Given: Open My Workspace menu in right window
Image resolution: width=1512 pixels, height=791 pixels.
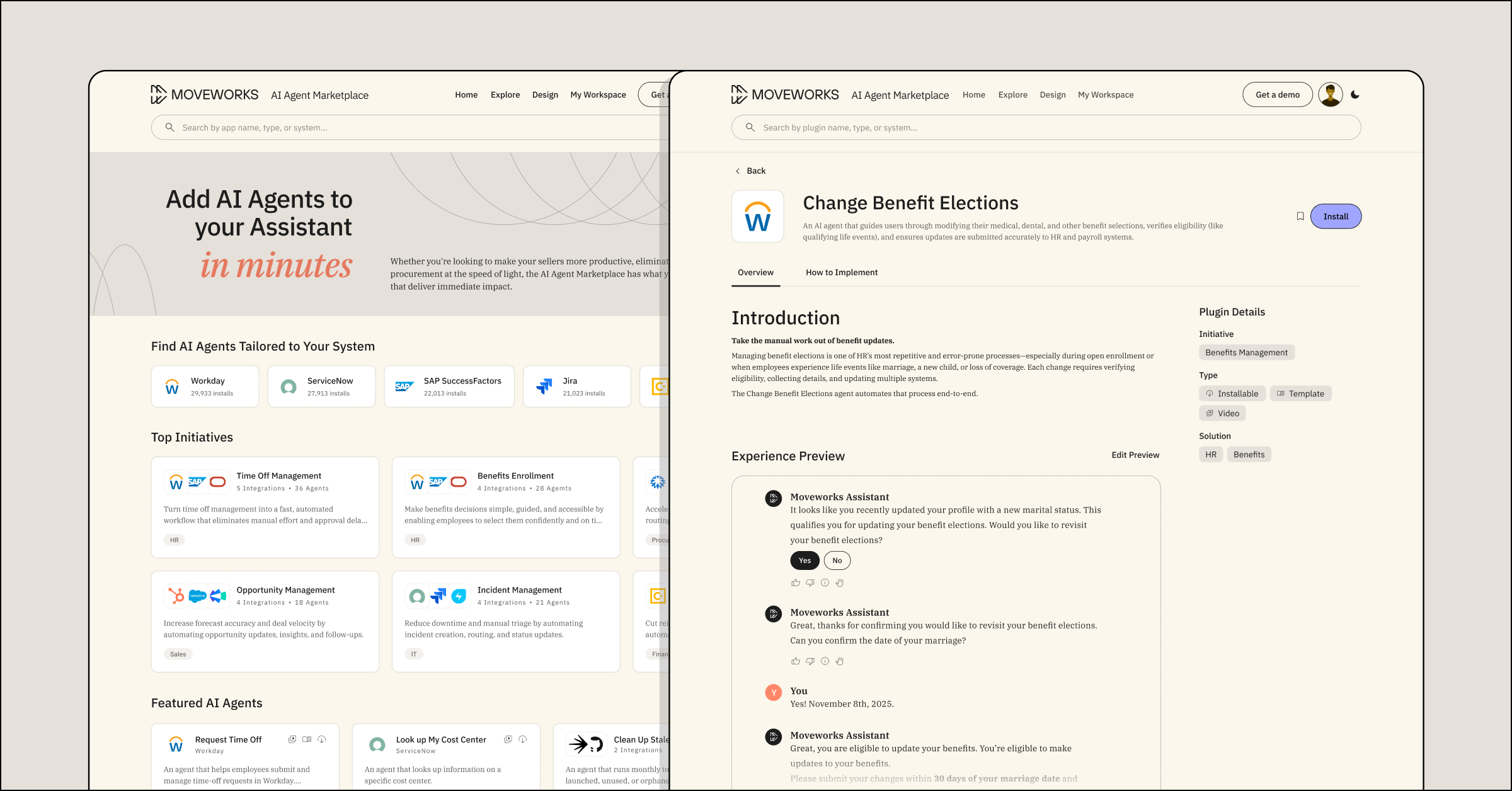Looking at the screenshot, I should coord(1105,95).
